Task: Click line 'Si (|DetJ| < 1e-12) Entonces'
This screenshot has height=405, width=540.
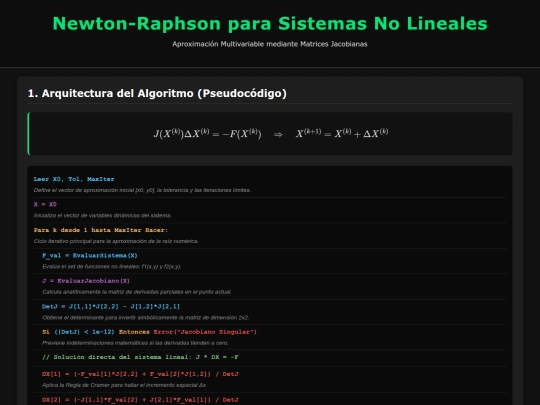Action: coord(96,332)
